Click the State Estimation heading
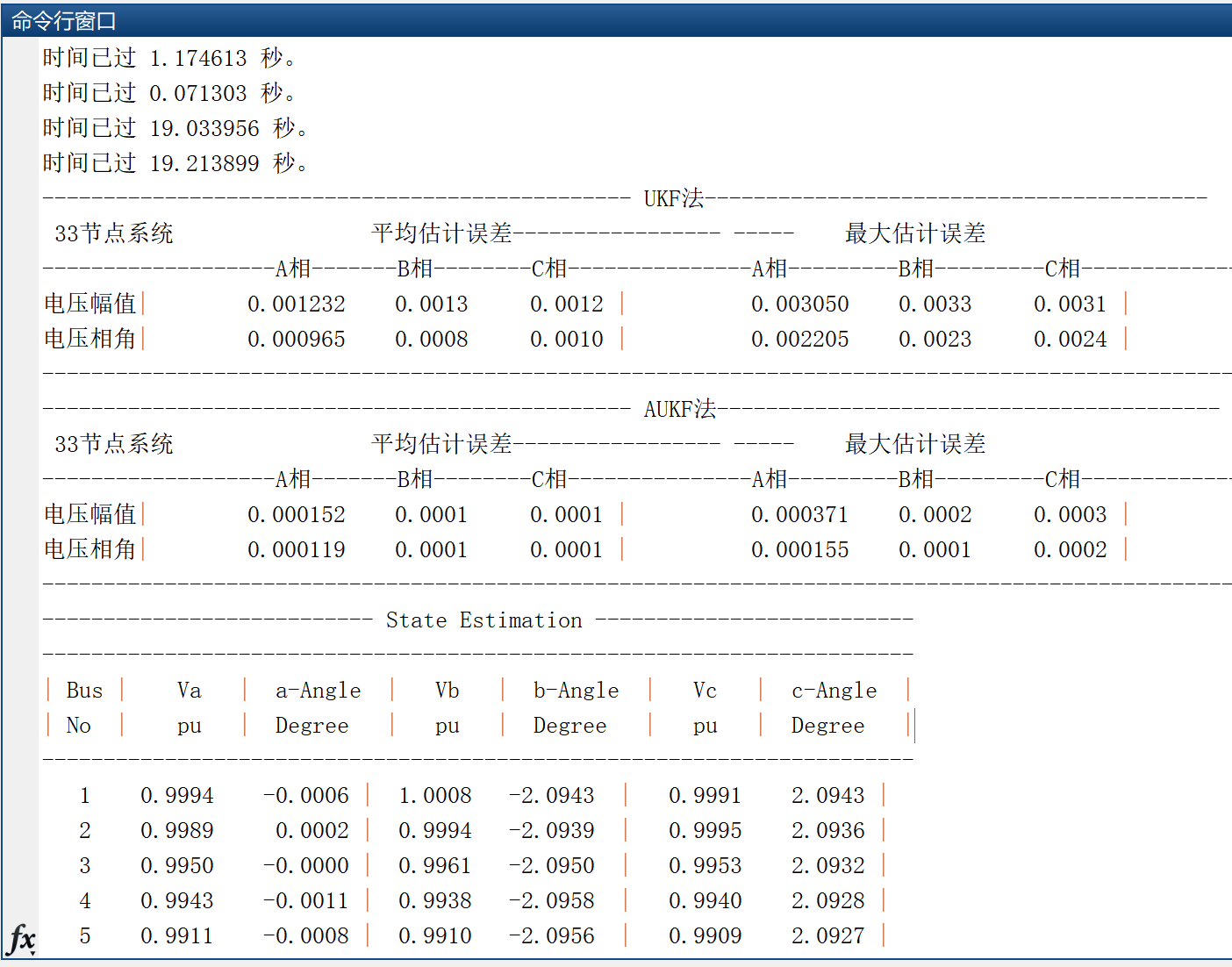 click(484, 620)
